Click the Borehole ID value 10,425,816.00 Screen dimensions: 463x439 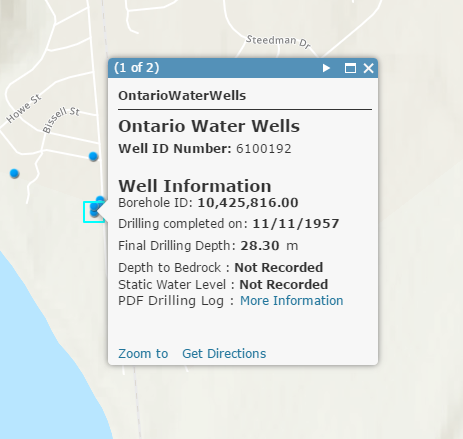(x=248, y=203)
